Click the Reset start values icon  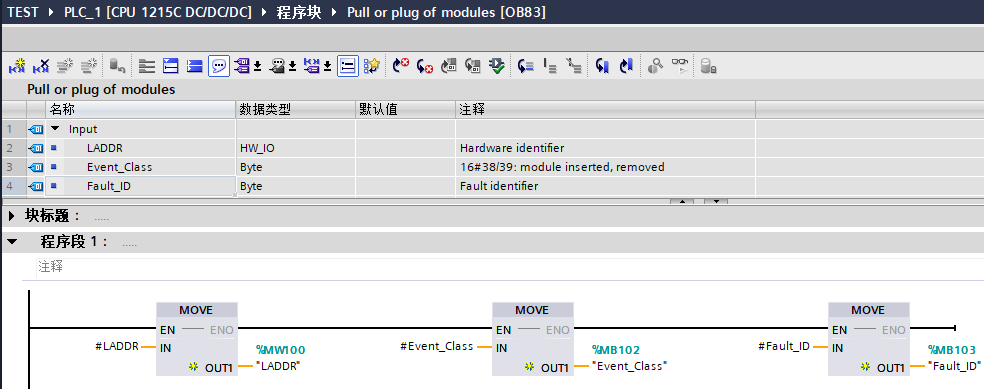click(117, 65)
